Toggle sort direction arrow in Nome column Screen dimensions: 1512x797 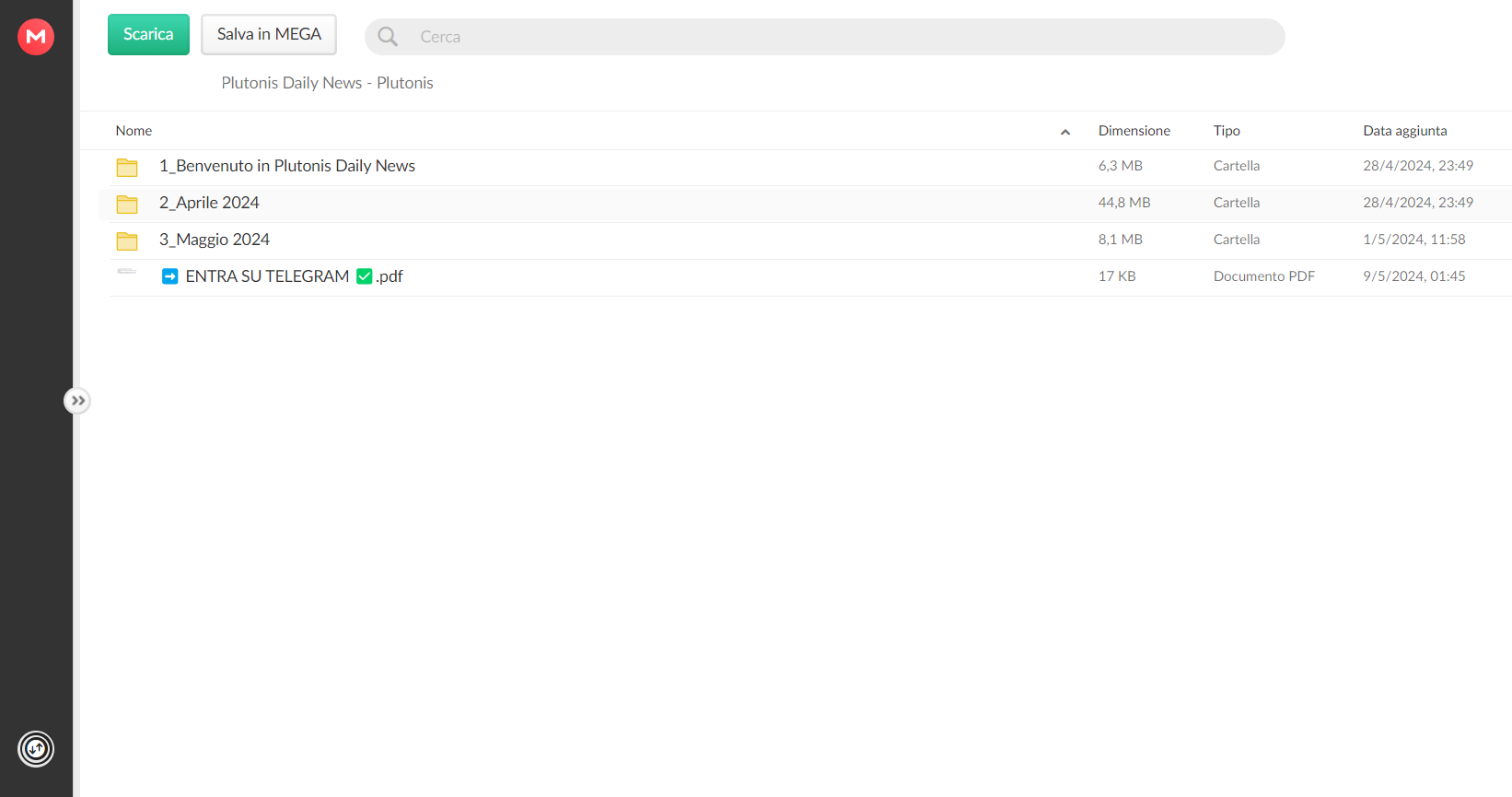pyautogui.click(x=1065, y=132)
